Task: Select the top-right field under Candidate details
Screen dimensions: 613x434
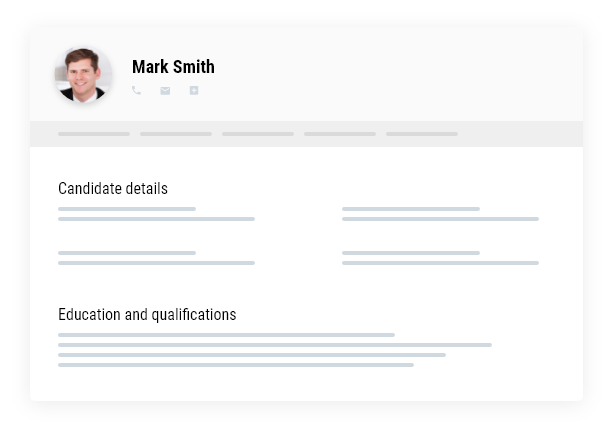Action: 441,214
